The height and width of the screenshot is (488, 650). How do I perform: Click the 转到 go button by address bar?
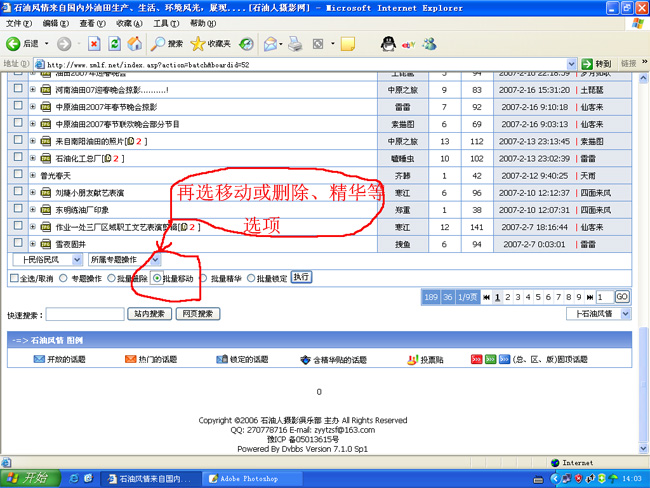click(x=597, y=64)
